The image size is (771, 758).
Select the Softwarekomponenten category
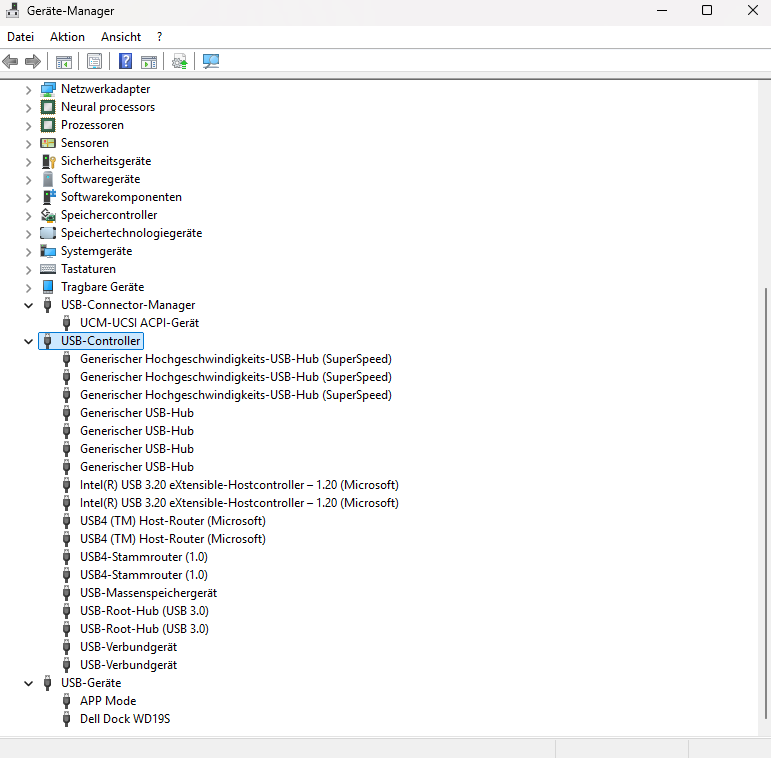121,197
